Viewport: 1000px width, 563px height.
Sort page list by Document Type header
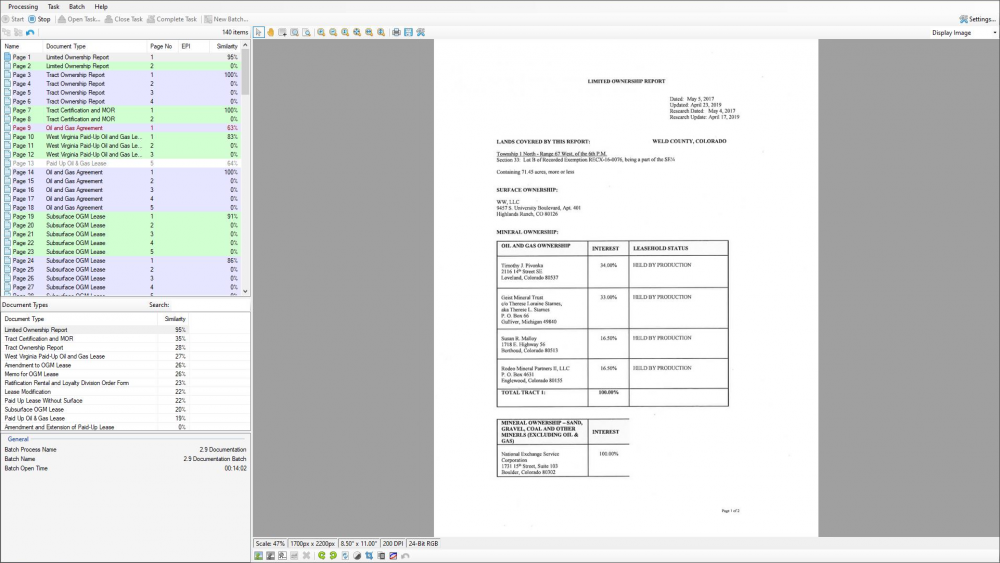[94, 46]
